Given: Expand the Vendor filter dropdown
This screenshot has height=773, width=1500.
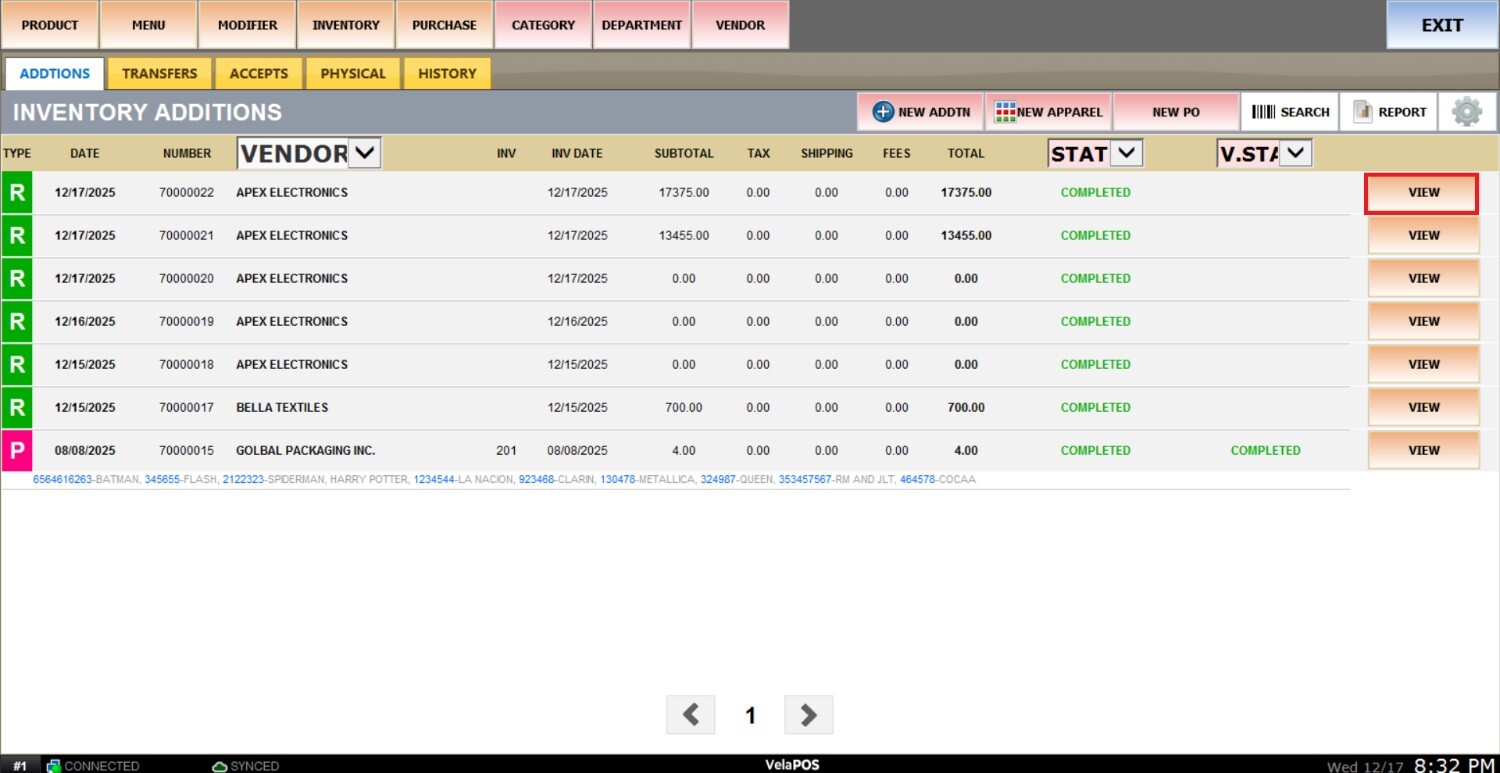Looking at the screenshot, I should tap(365, 153).
